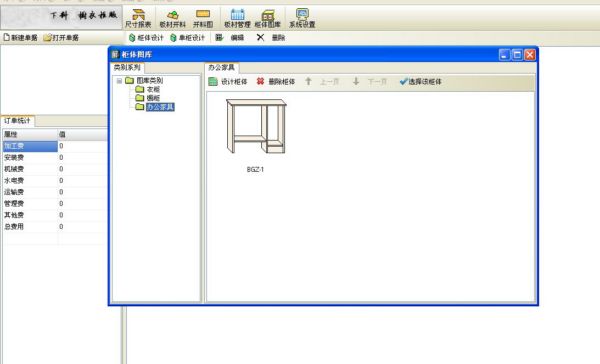The height and width of the screenshot is (364, 600).
Task: Open the 板材管理 board management tool
Action: coord(237,18)
